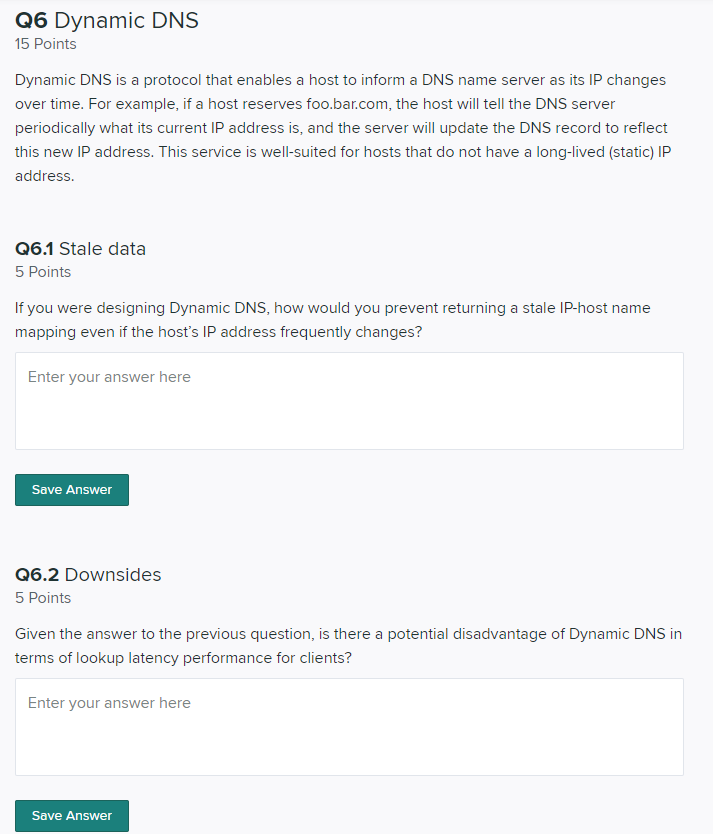Click the placeholder text in Q6.1 field
713x834 pixels.
[110, 376]
